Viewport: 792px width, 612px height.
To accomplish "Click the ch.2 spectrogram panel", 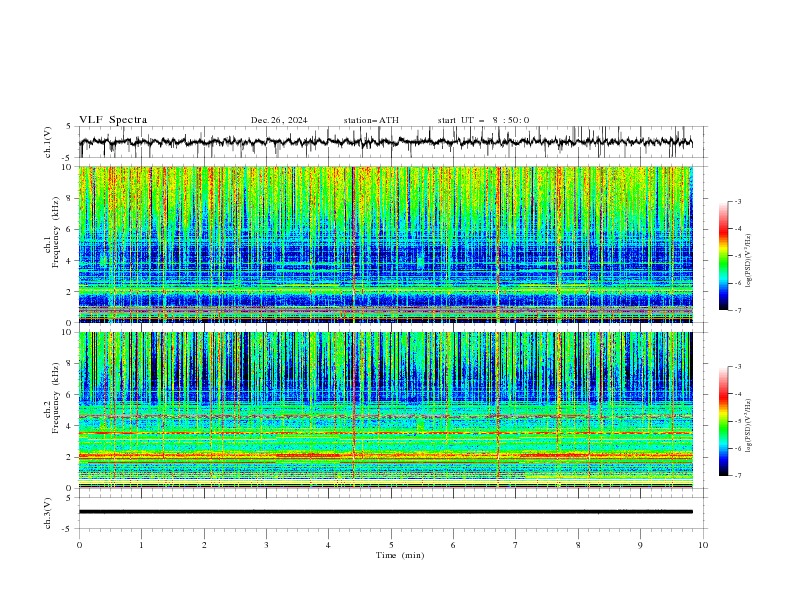I will pyautogui.click(x=385, y=410).
